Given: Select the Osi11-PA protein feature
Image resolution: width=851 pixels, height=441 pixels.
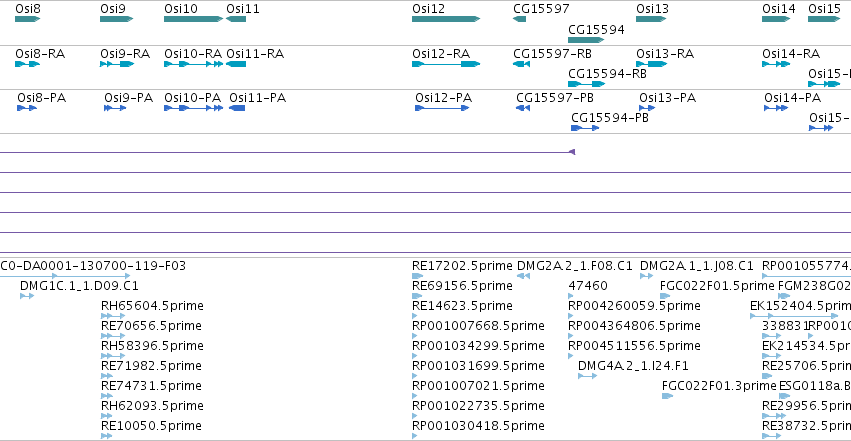Looking at the screenshot, I should (x=237, y=108).
